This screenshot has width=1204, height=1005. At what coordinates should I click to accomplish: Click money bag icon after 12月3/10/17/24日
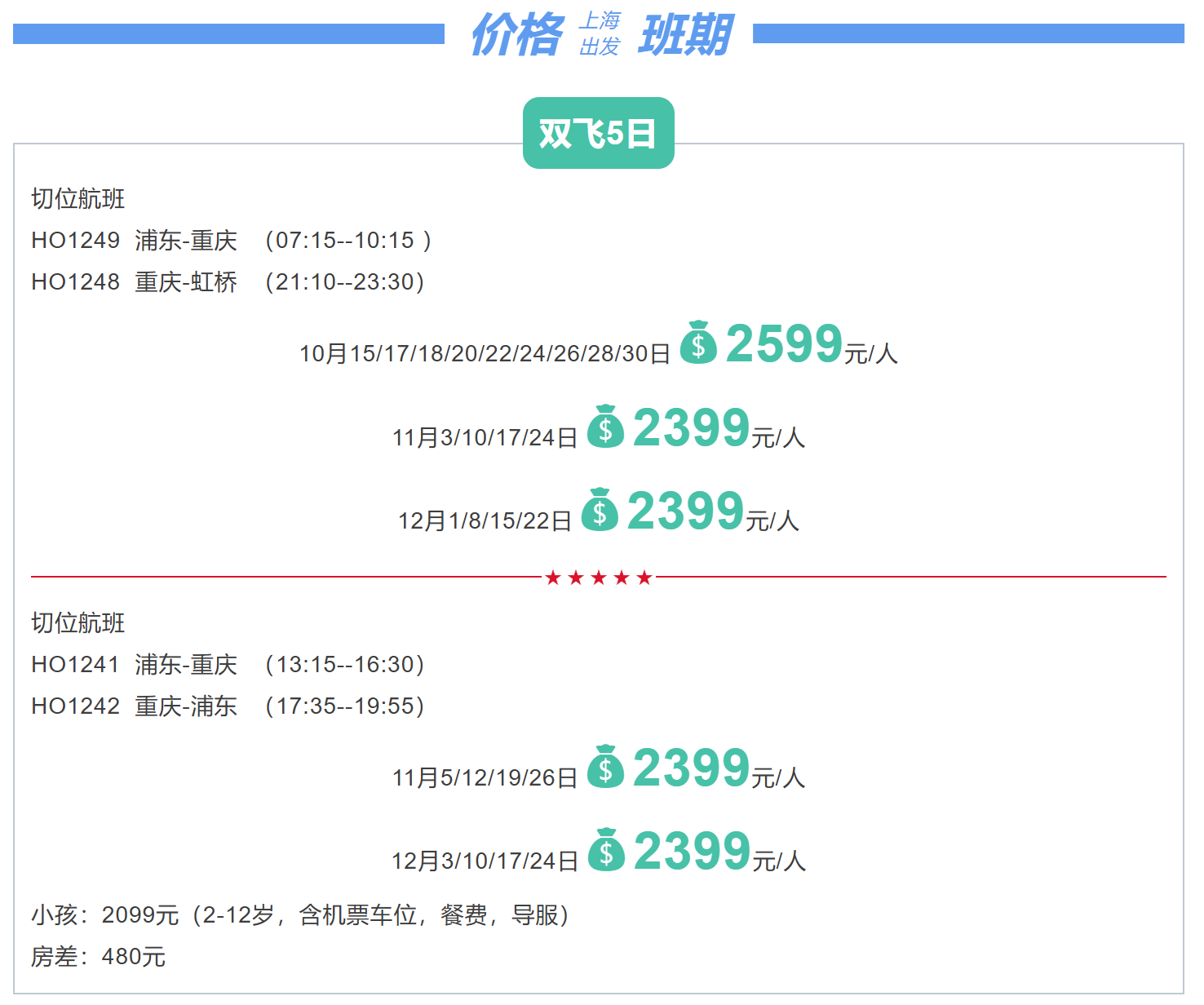click(x=605, y=850)
